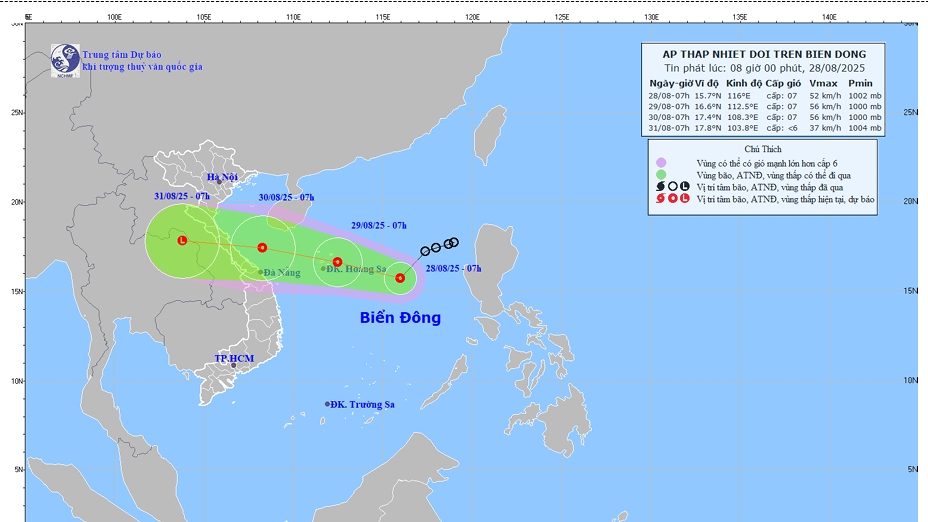
Task: Click the 'Biển Đông' sea label
Action: [x=400, y=318]
